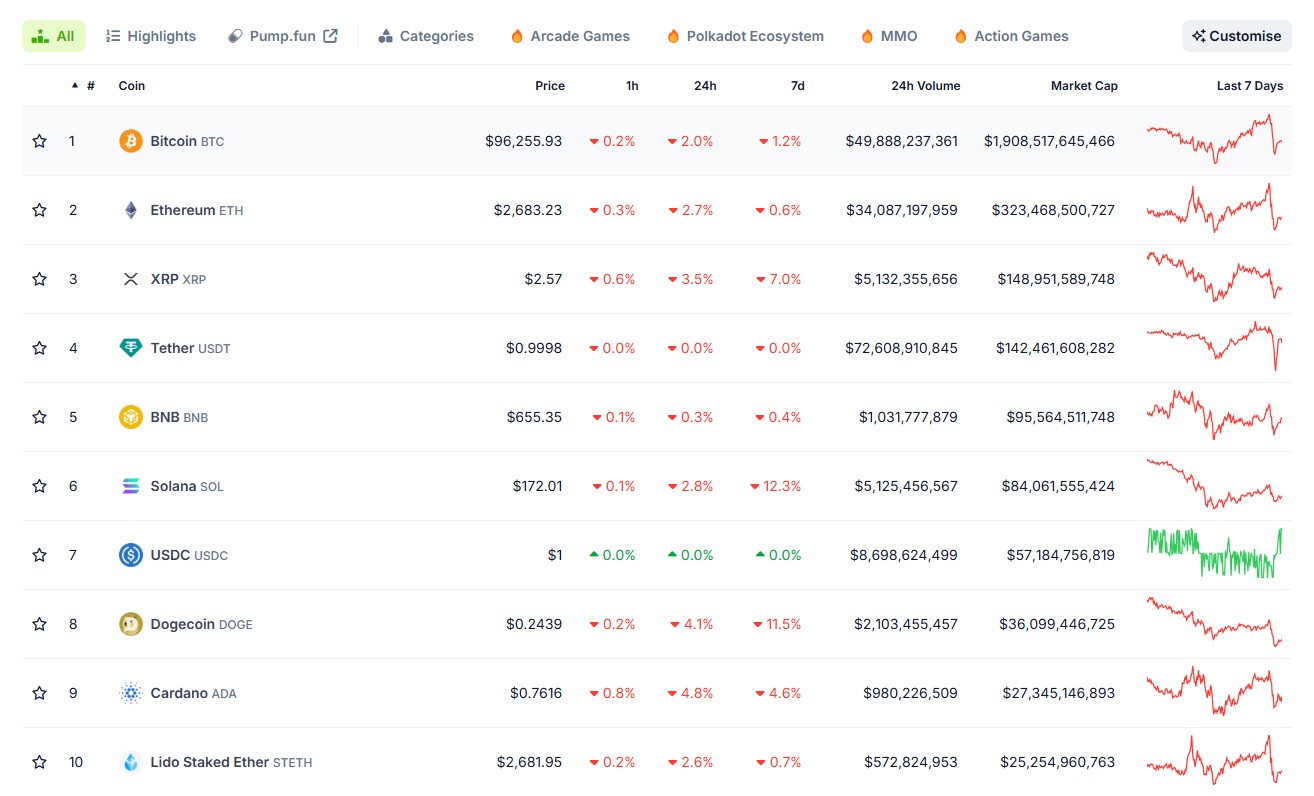Open the USDC coin name link
Screen dimensions: 1314x796
(x=189, y=555)
